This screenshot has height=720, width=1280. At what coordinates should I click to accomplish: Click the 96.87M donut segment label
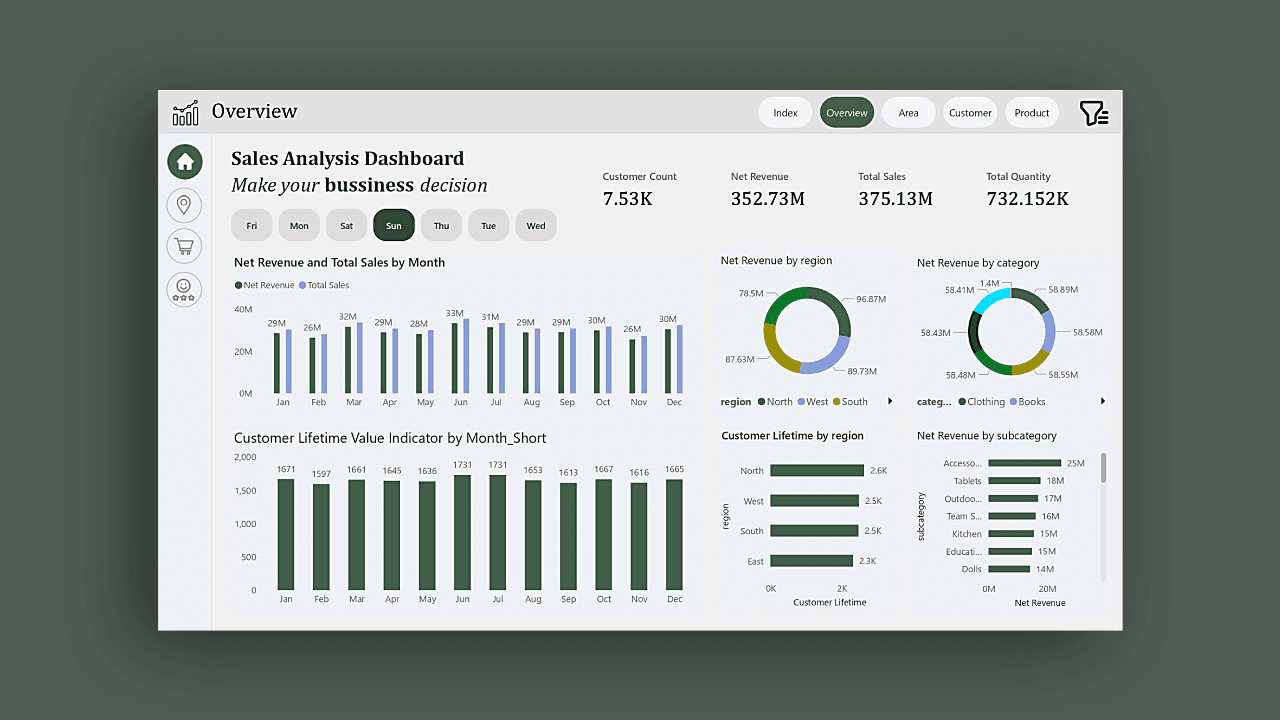(871, 299)
